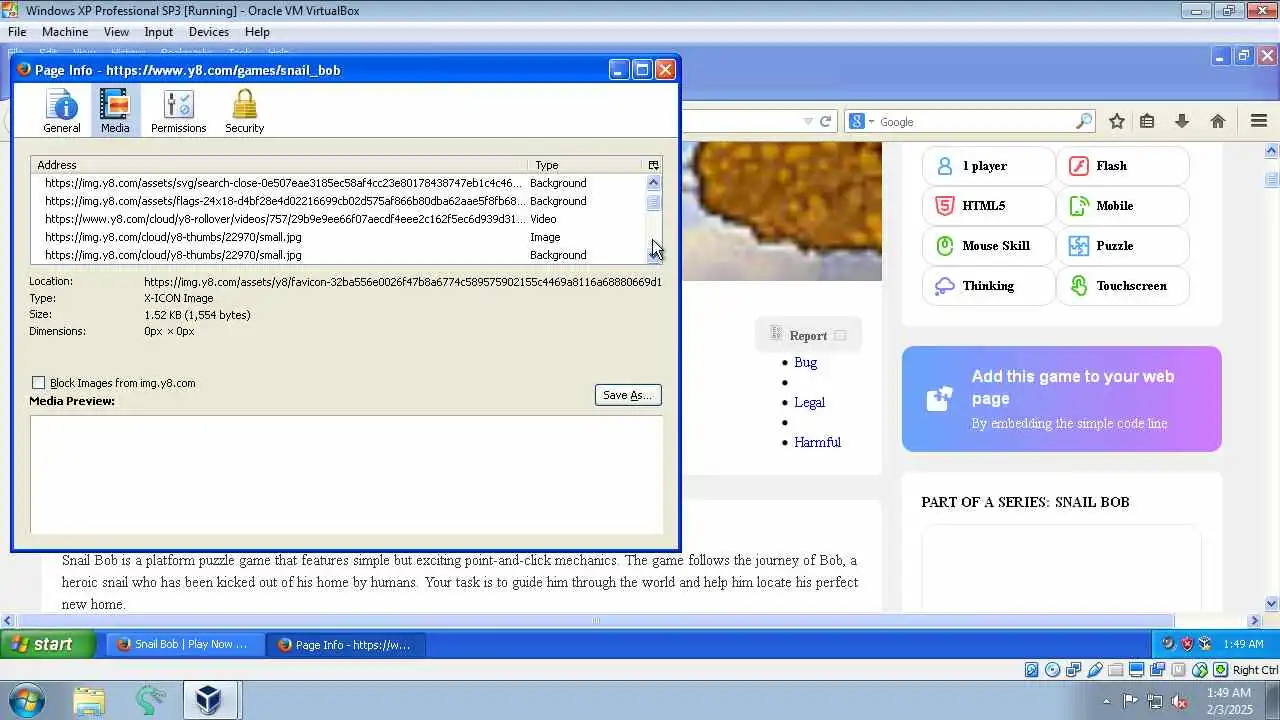Open the Flash tag
Image resolution: width=1280 pixels, height=720 pixels.
[x=1122, y=166]
